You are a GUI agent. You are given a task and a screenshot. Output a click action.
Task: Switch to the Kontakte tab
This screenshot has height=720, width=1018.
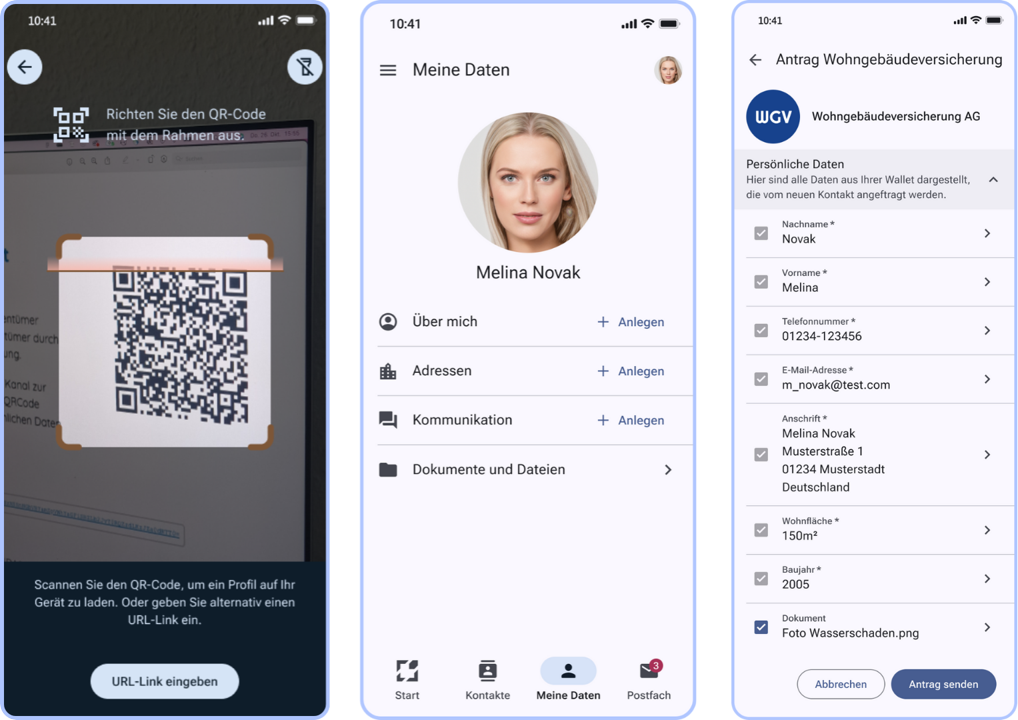[487, 679]
